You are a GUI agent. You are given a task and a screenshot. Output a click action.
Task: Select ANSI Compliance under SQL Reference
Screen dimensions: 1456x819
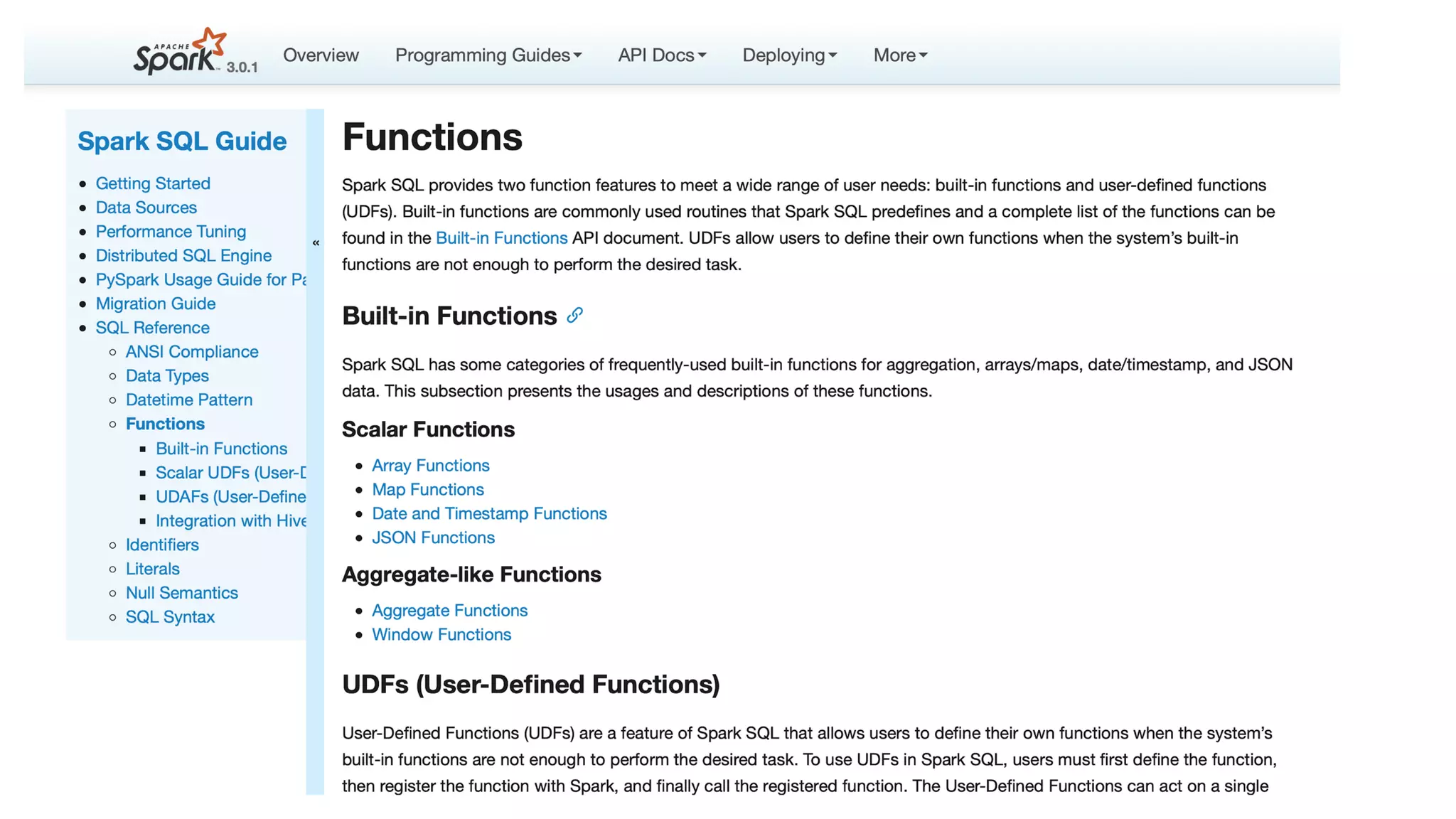tap(192, 352)
